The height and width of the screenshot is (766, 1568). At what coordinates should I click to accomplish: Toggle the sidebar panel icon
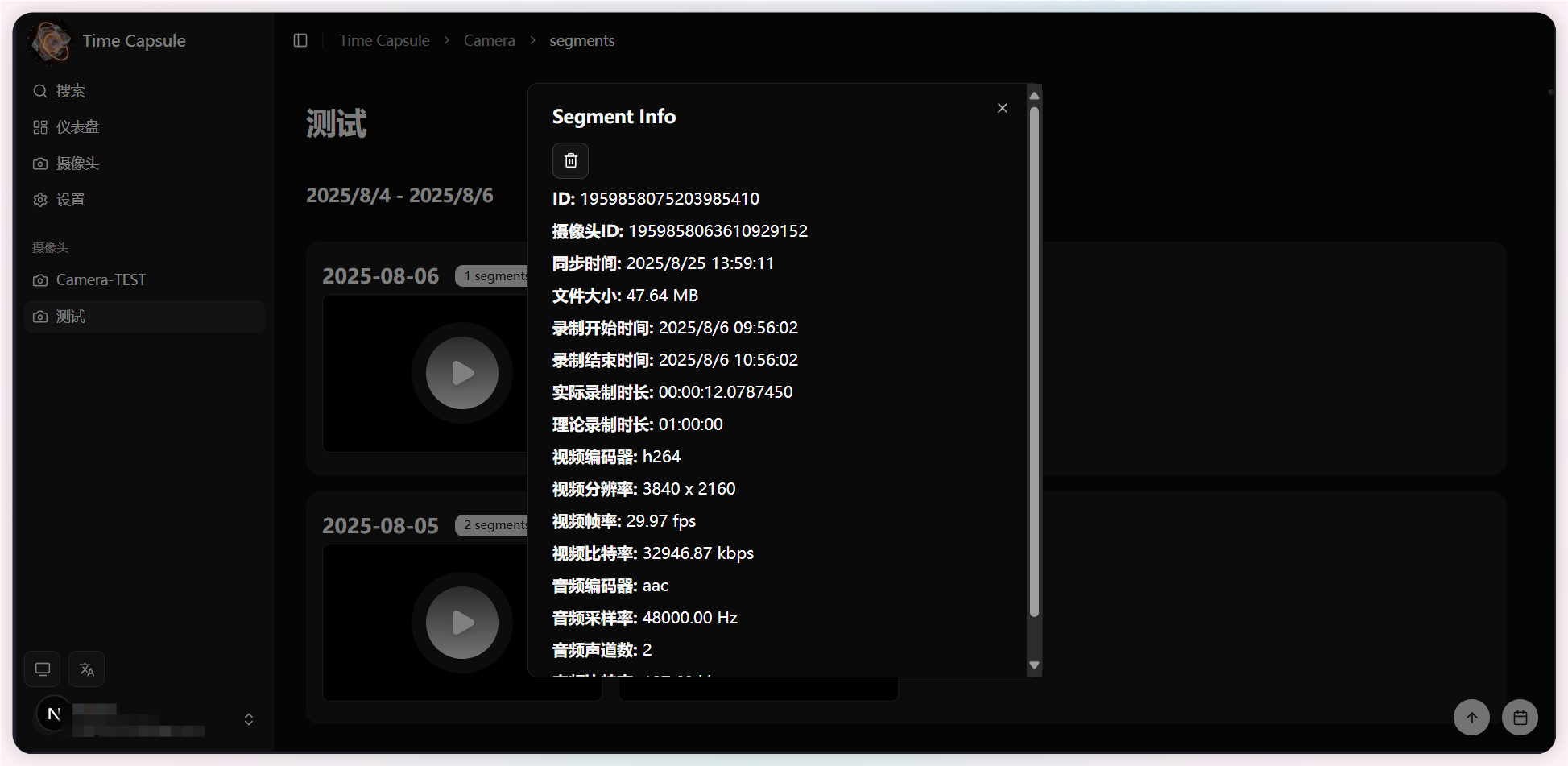coord(300,40)
